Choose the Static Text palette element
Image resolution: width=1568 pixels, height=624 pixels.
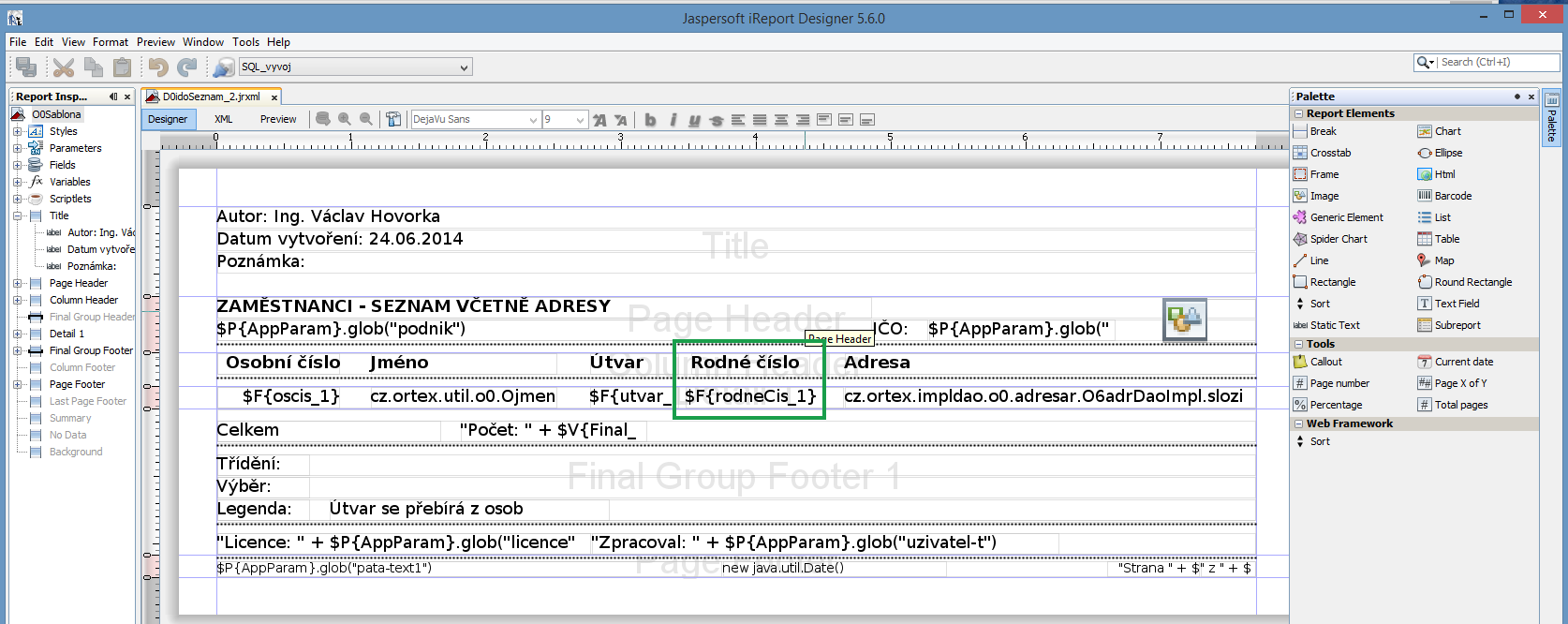point(1334,325)
